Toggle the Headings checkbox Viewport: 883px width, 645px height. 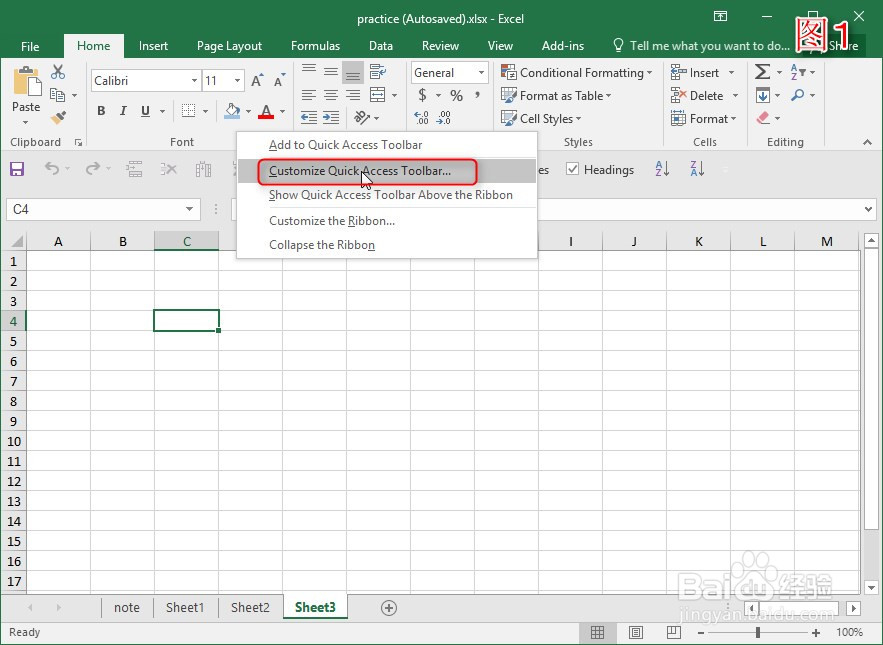pyautogui.click(x=573, y=169)
